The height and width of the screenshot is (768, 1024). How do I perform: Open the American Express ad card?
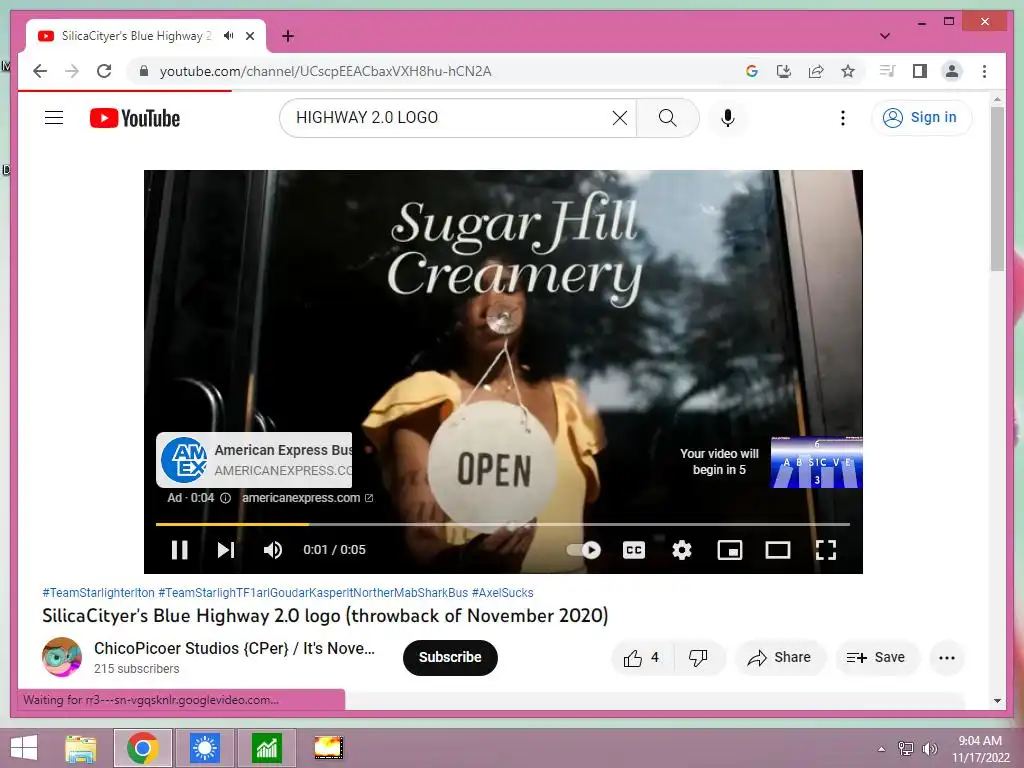click(254, 460)
